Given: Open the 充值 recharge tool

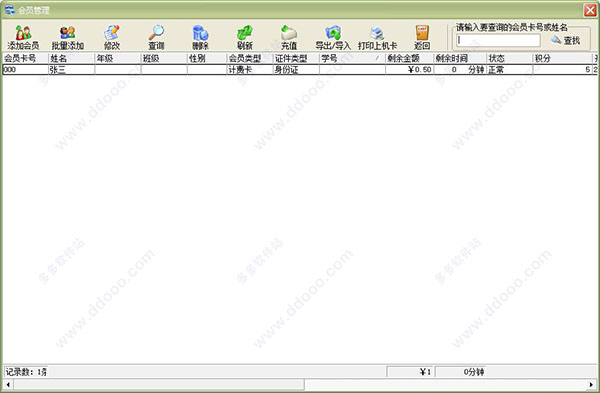Looking at the screenshot, I should 289,38.
